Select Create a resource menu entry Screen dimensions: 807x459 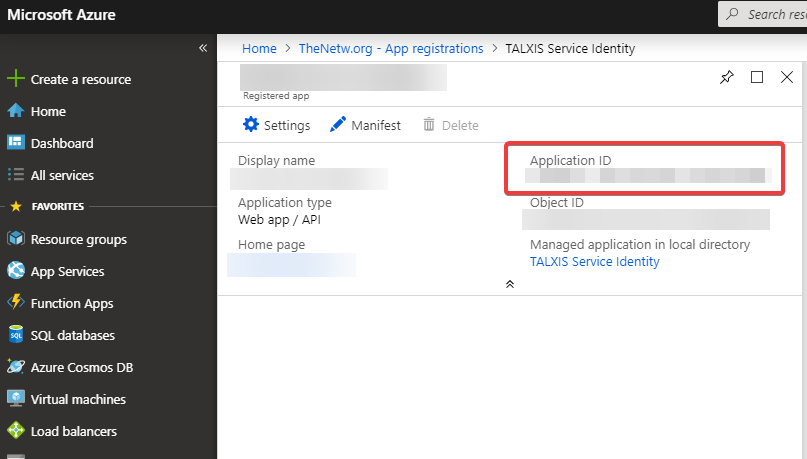[x=81, y=79]
